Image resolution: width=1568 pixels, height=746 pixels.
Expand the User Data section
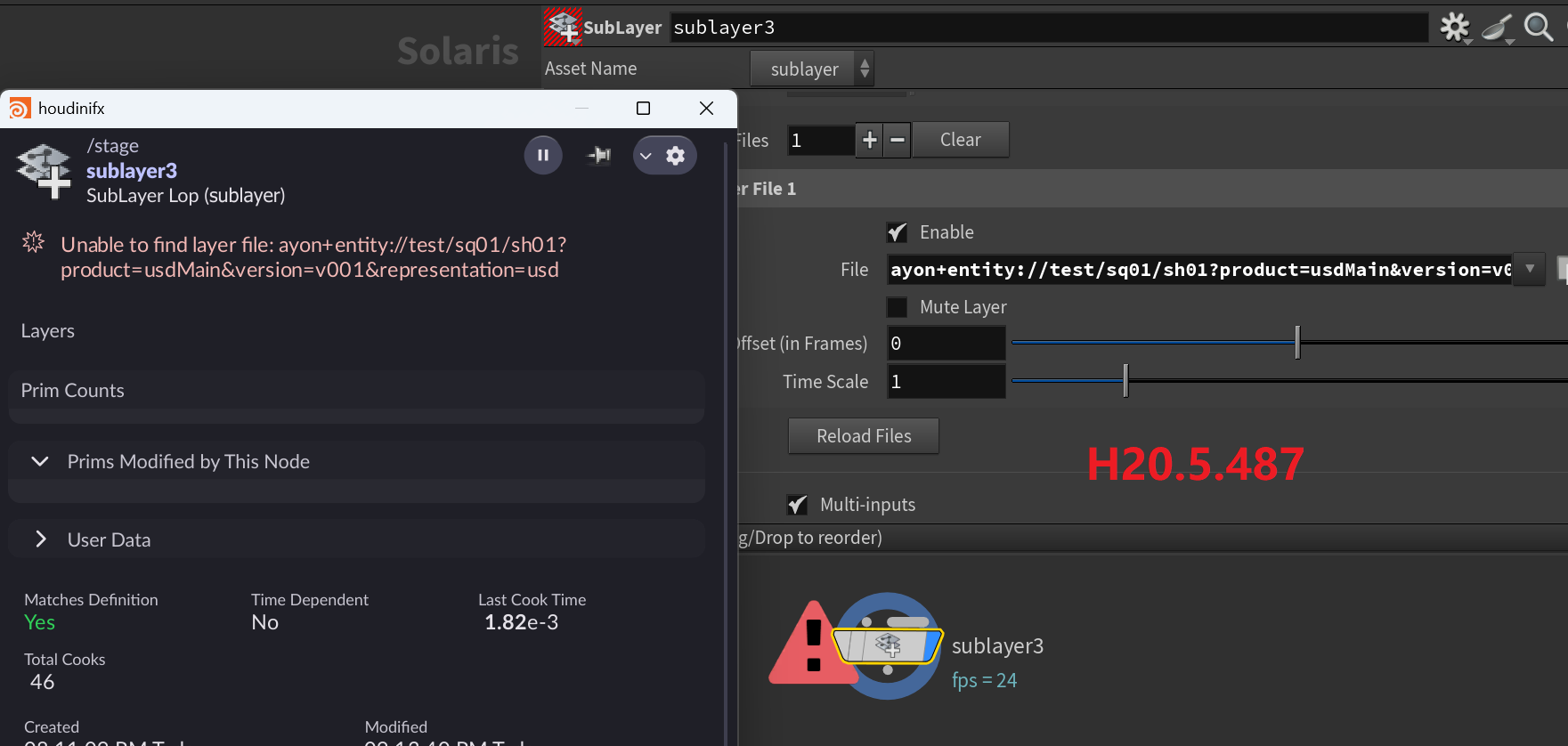point(40,539)
